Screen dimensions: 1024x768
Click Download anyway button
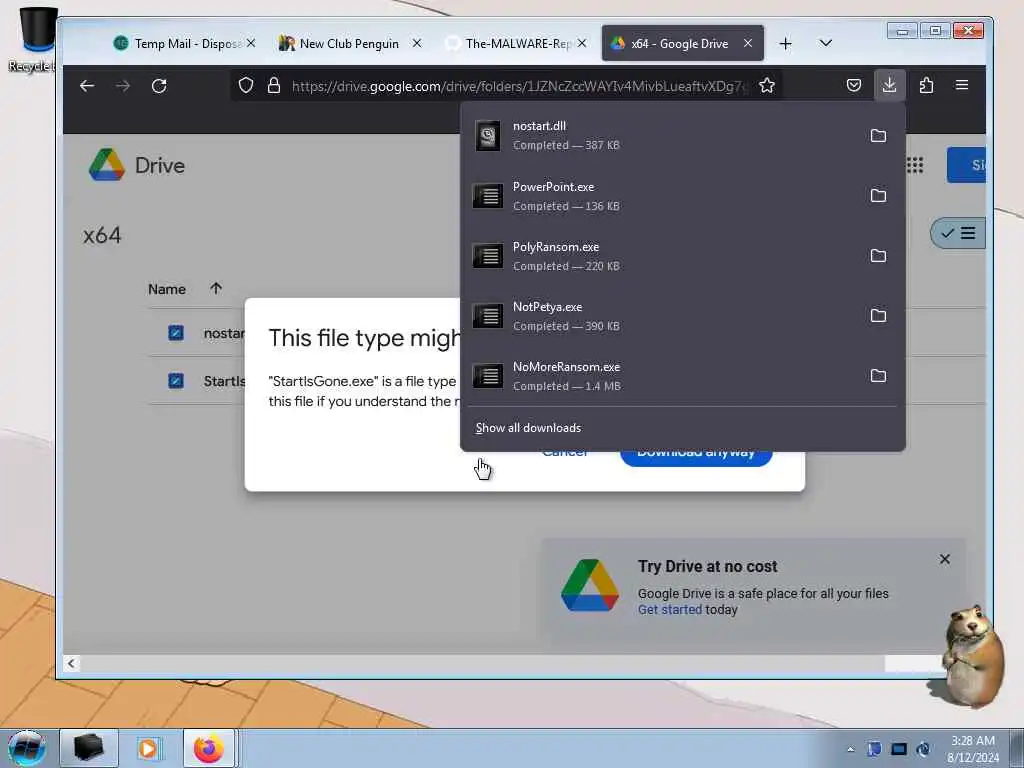click(x=696, y=458)
